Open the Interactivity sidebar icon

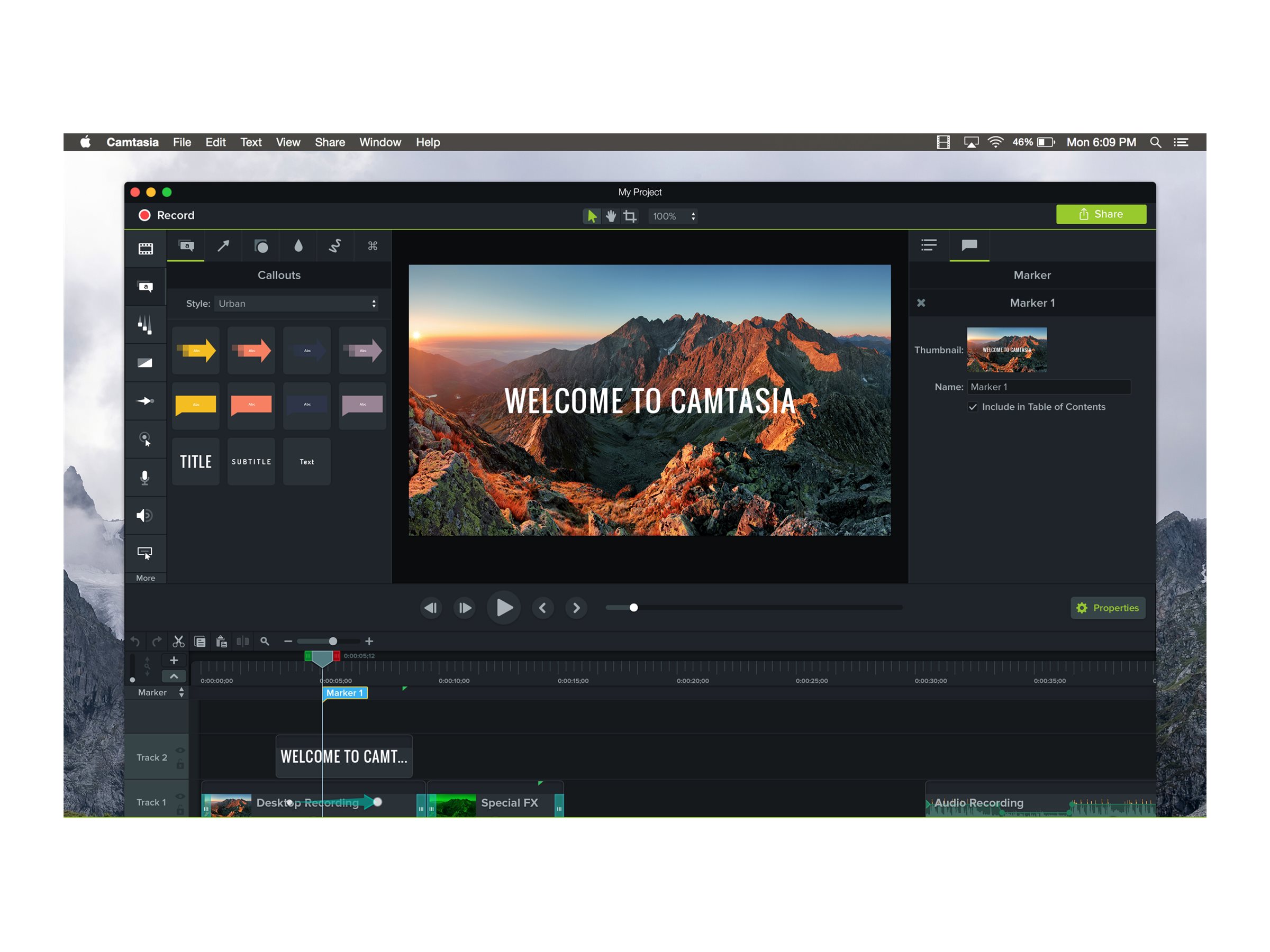(144, 553)
